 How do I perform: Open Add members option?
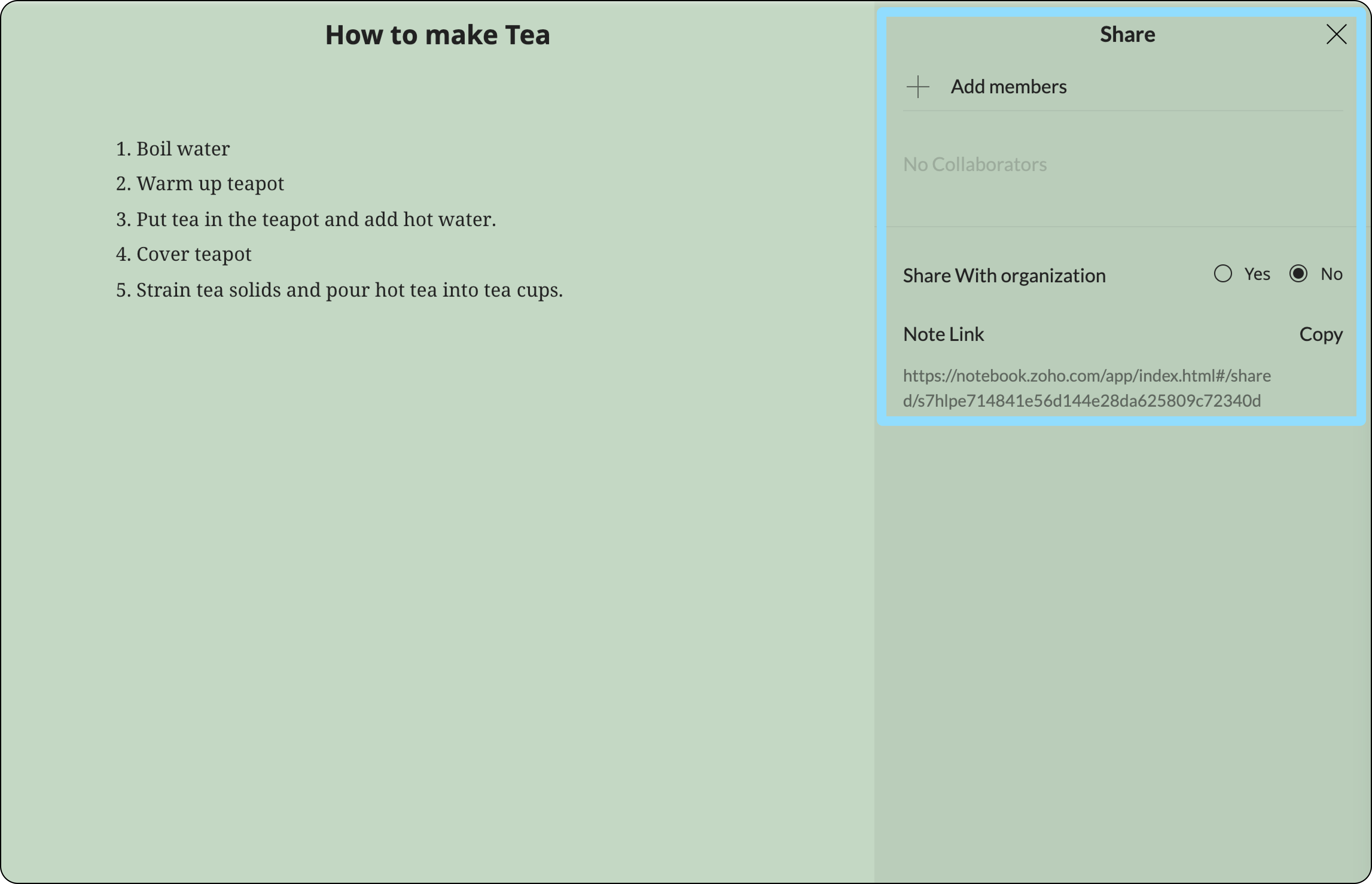pos(1008,87)
